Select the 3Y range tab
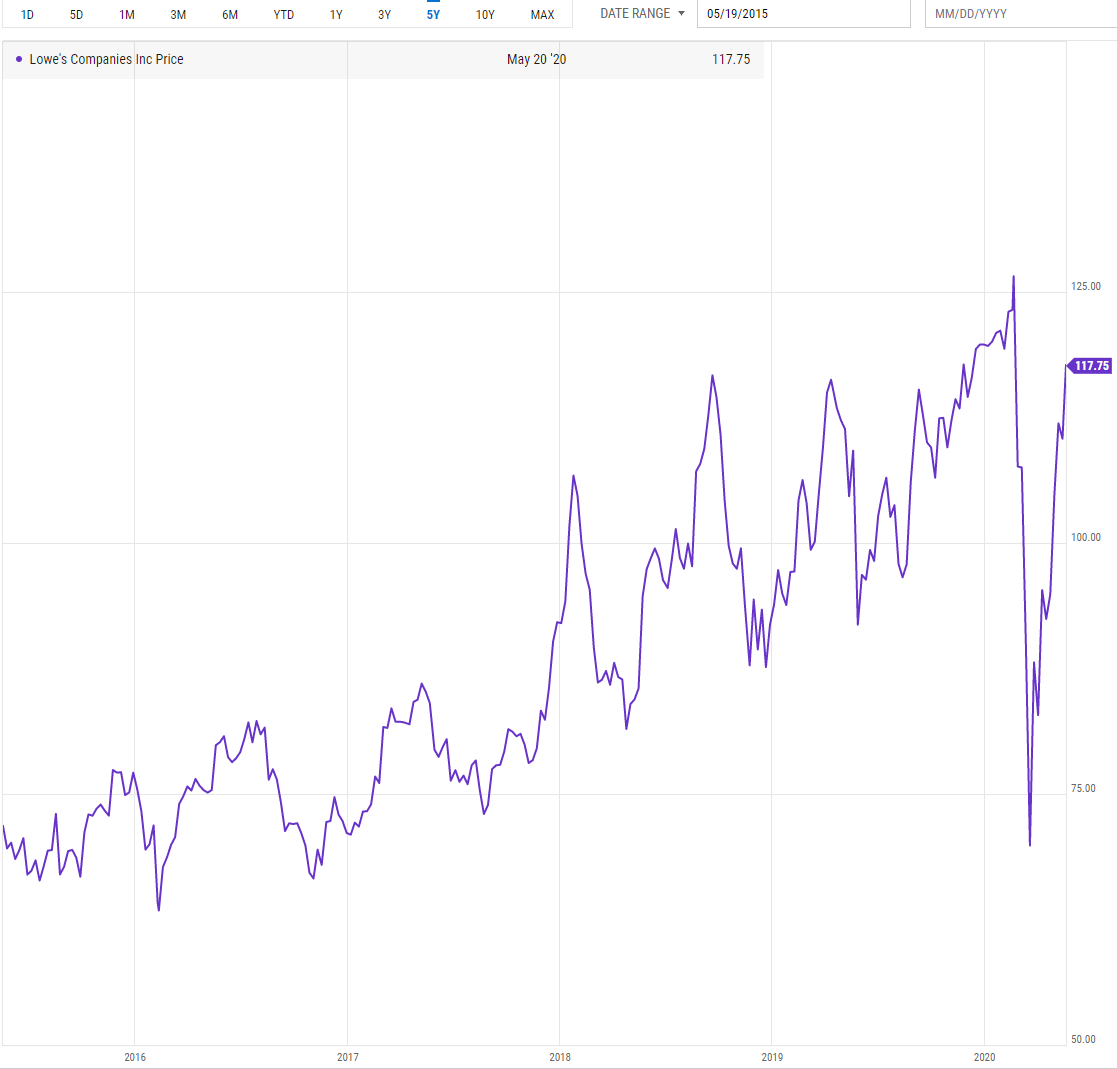Screen dimensions: 1117x1069 (x=385, y=14)
